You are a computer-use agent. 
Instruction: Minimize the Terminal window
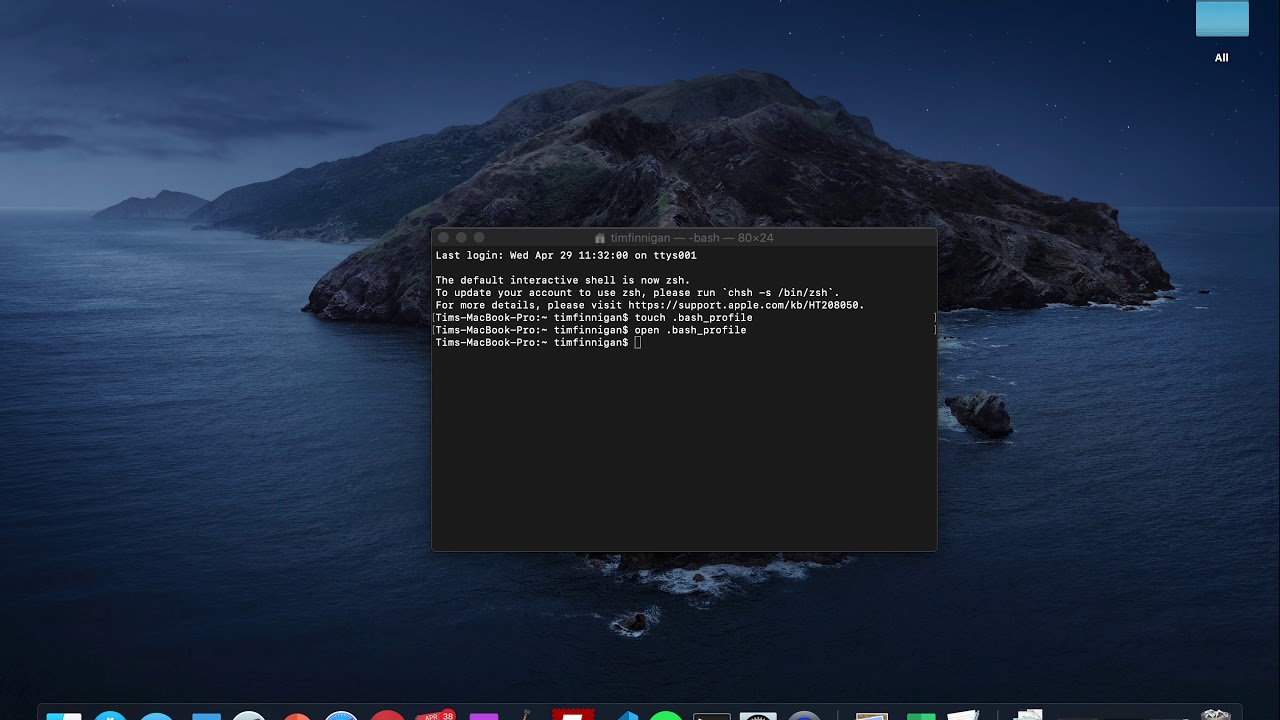point(461,238)
